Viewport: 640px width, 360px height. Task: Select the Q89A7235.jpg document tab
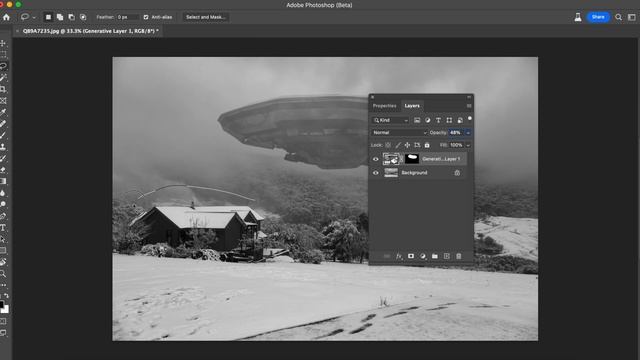[91, 31]
